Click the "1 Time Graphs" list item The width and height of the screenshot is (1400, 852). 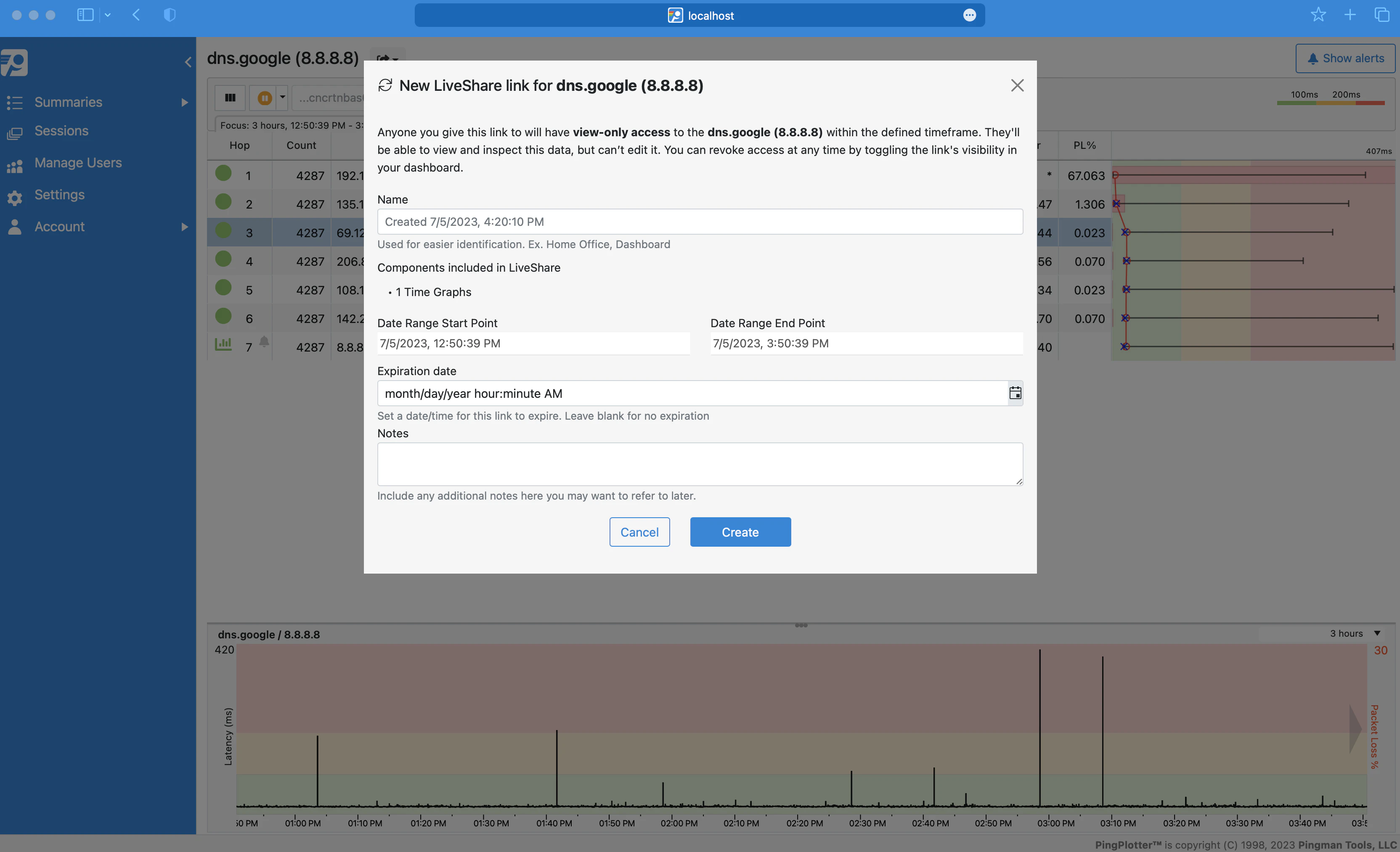[433, 292]
